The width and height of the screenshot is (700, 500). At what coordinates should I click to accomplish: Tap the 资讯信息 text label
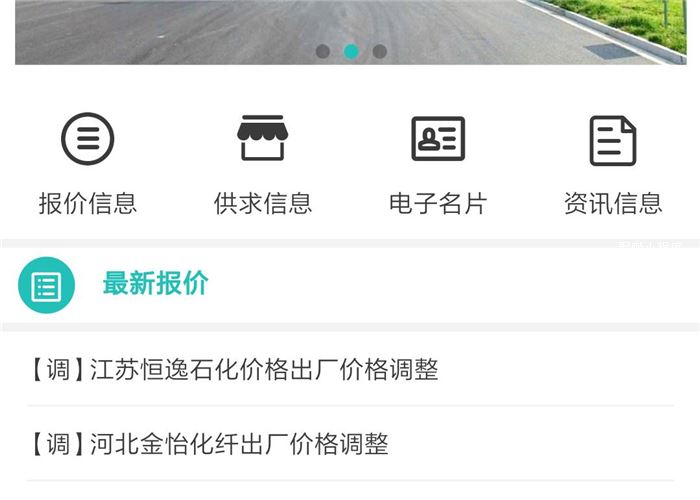click(613, 204)
